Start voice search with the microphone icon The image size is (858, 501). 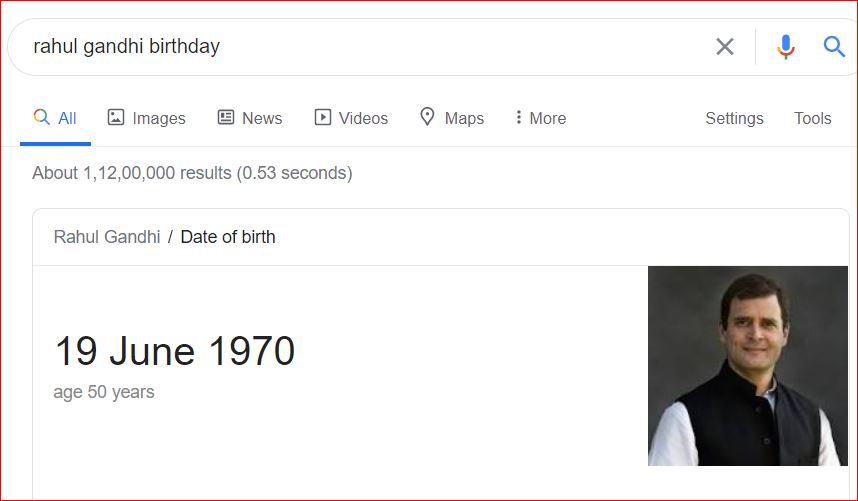(x=785, y=46)
